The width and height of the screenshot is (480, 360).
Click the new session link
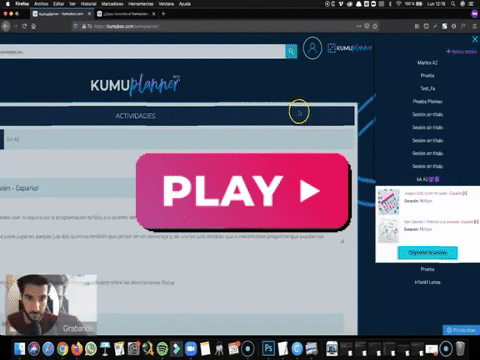point(462,52)
